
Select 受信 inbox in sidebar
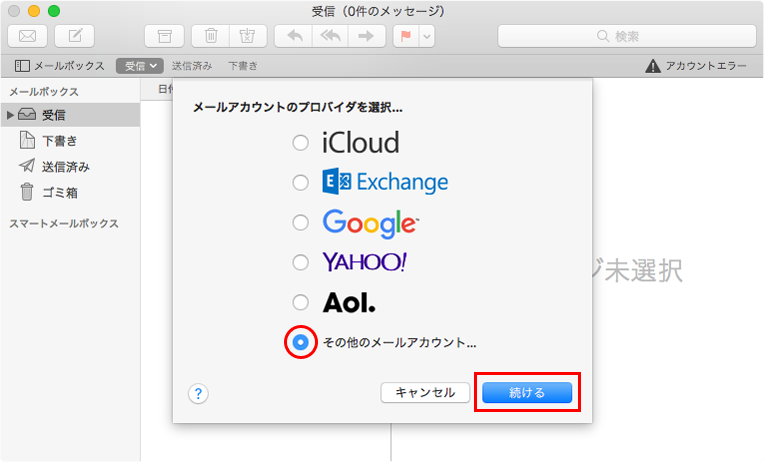tap(70, 115)
